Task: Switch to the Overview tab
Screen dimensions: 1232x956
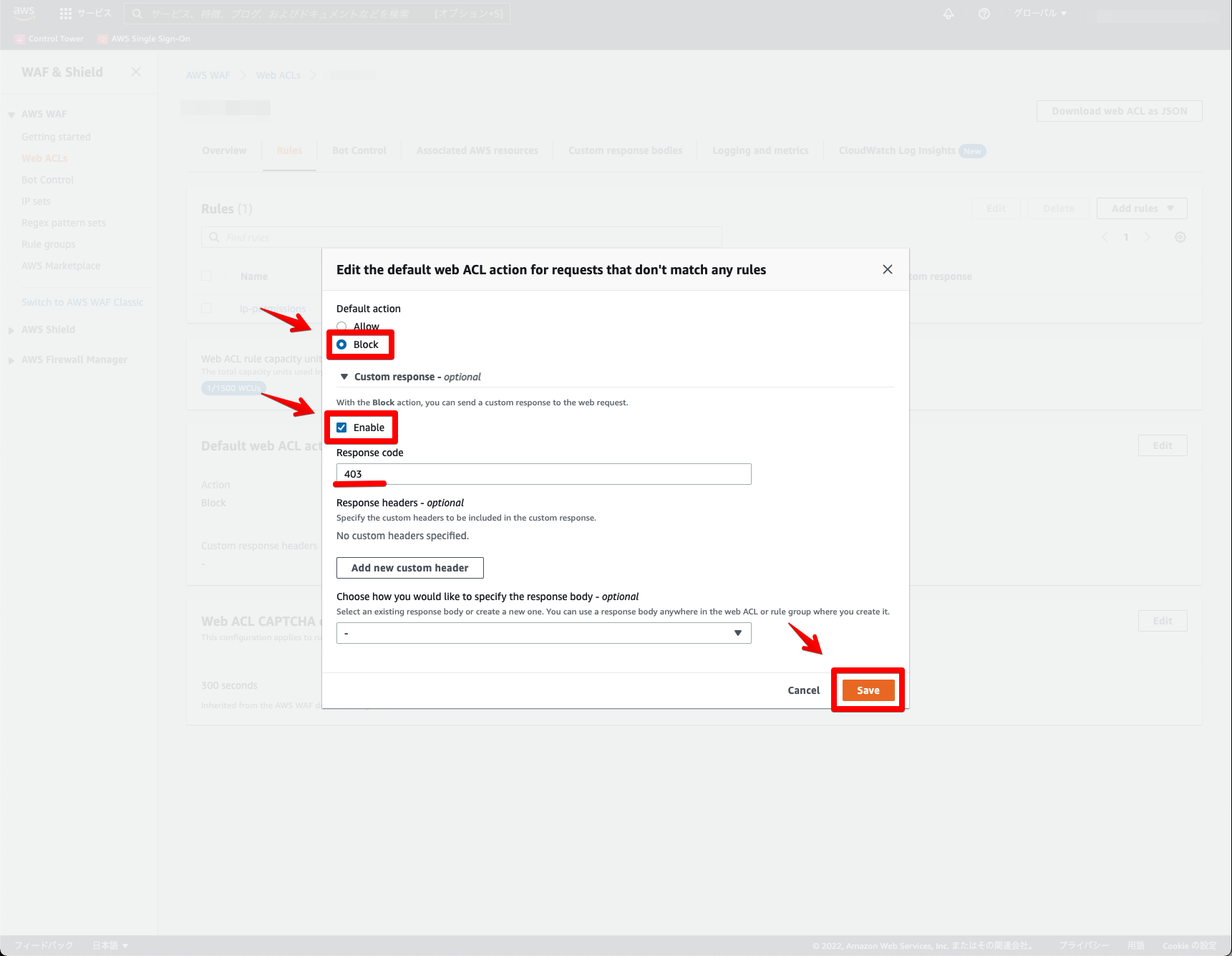Action: pos(224,150)
